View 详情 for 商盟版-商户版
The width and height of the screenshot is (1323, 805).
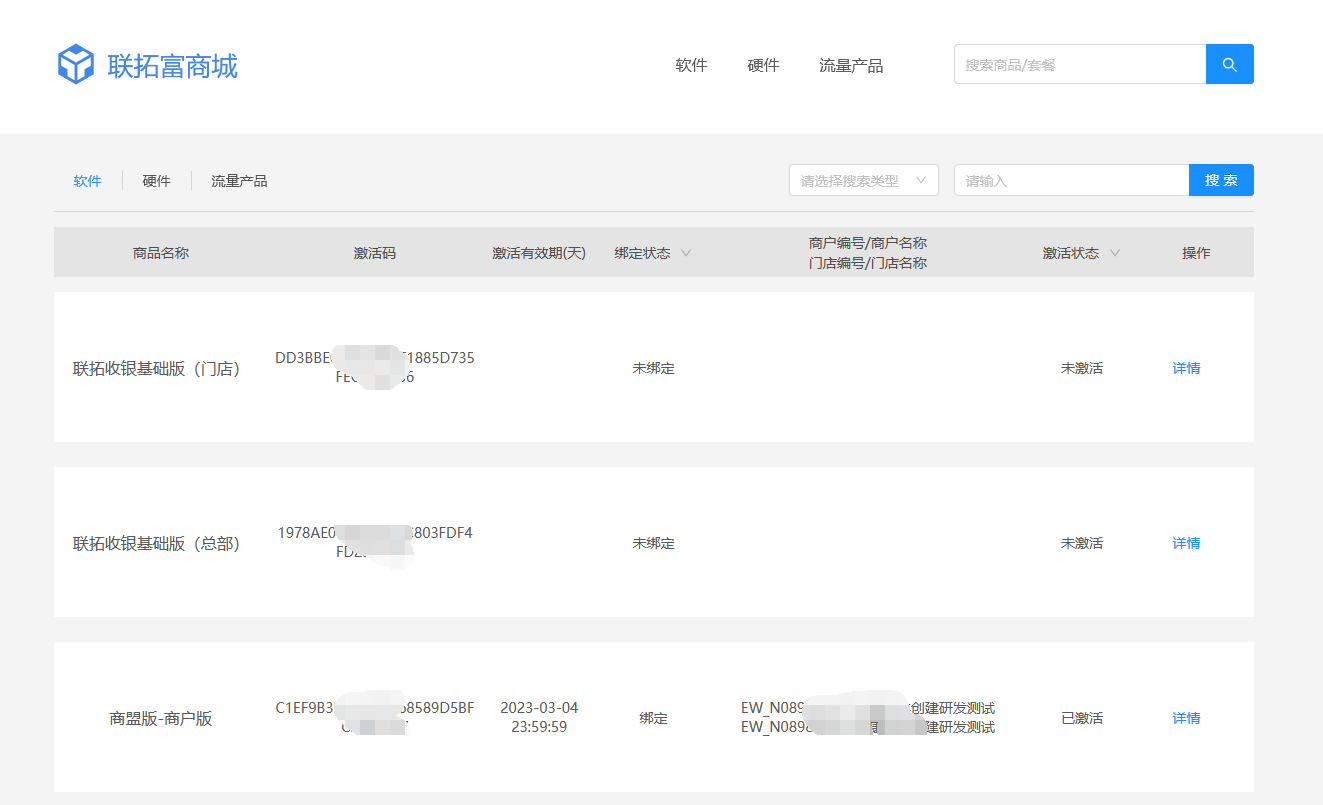(x=1187, y=718)
